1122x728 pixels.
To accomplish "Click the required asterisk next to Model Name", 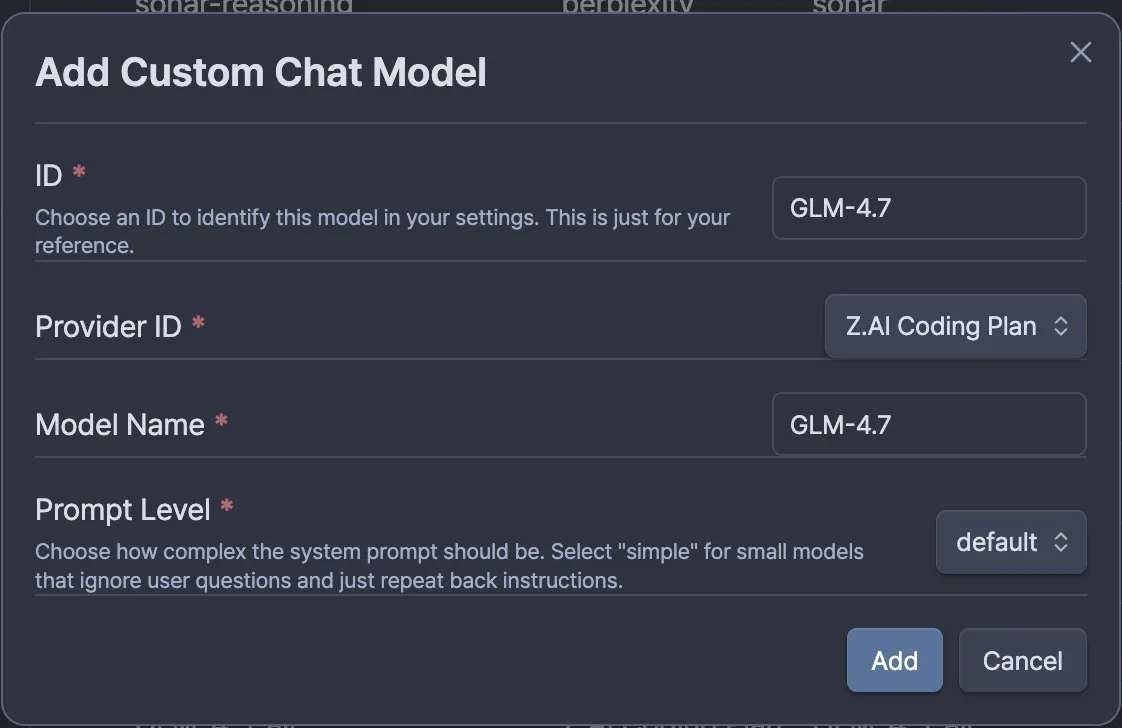I will coord(221,421).
